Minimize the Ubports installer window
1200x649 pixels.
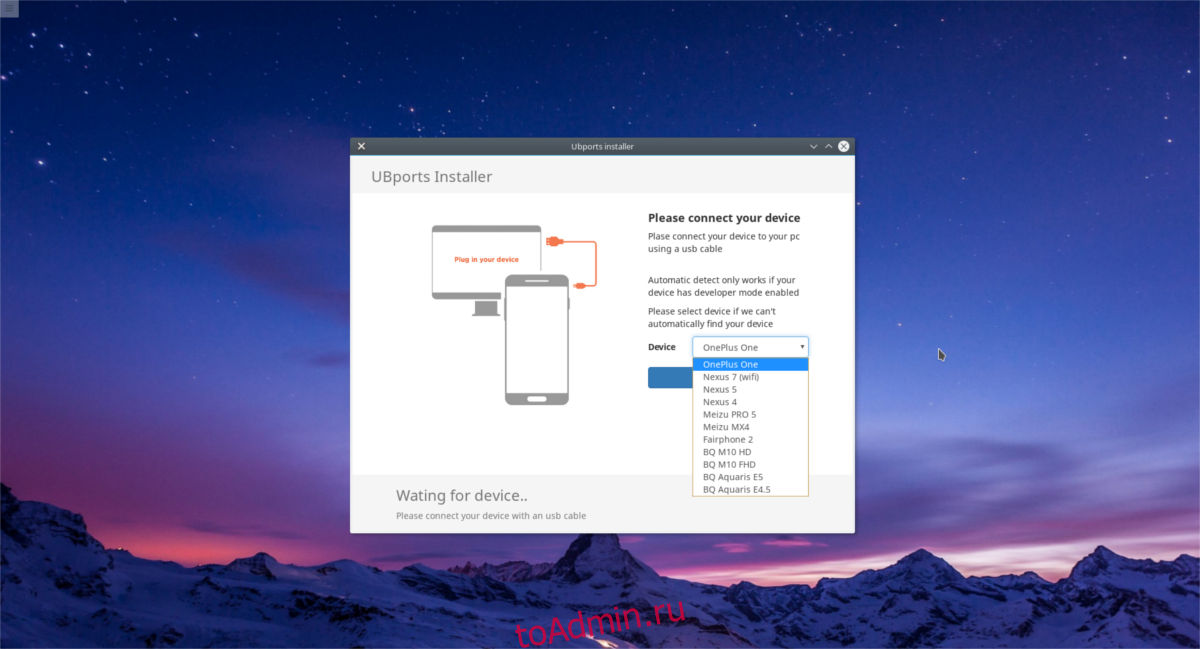814,146
